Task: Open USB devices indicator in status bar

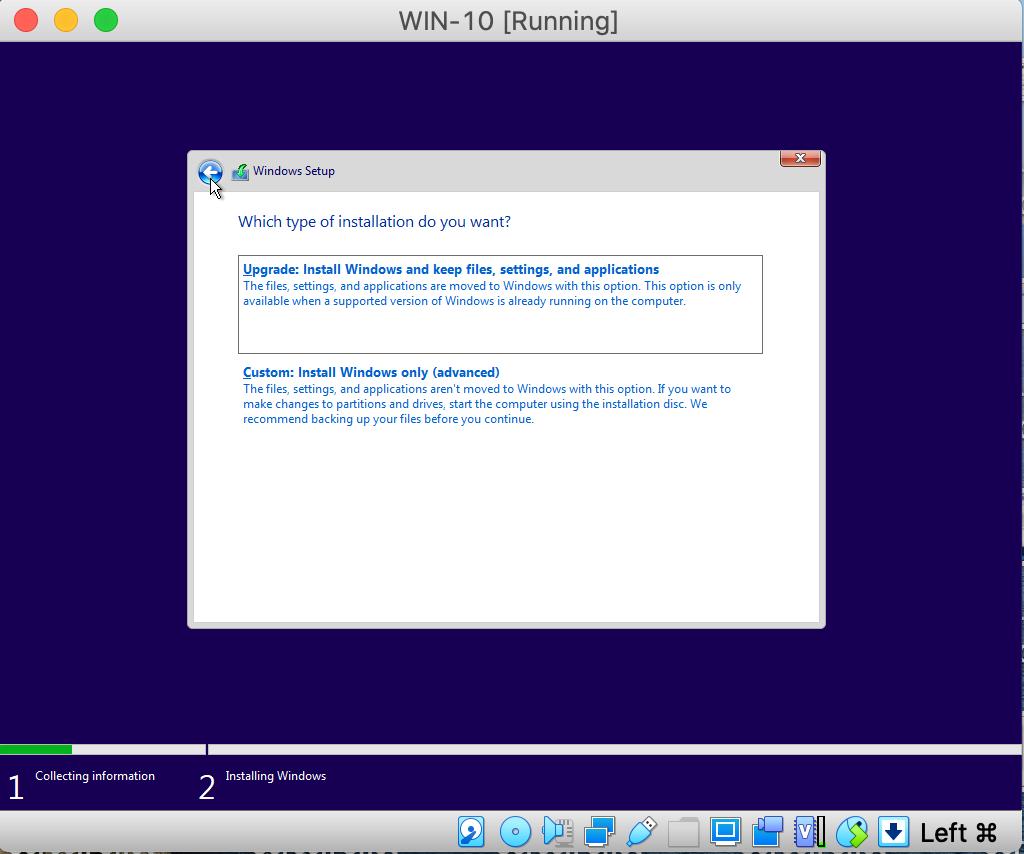Action: pos(642,832)
